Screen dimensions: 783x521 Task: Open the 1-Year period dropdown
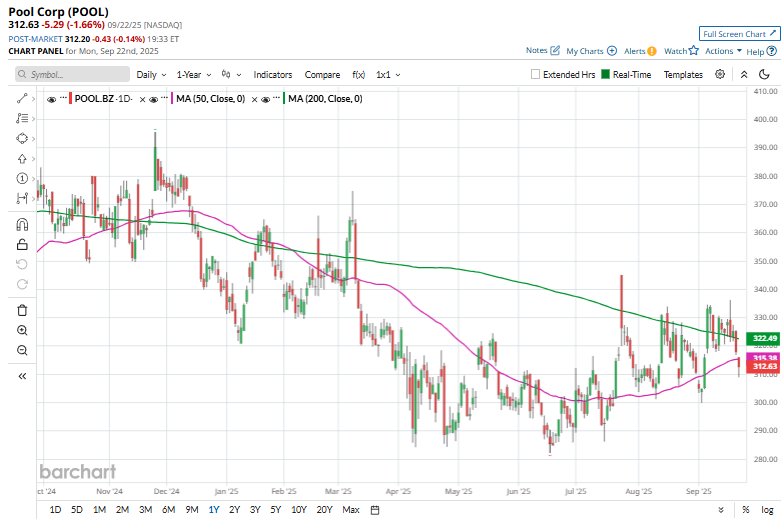point(194,74)
